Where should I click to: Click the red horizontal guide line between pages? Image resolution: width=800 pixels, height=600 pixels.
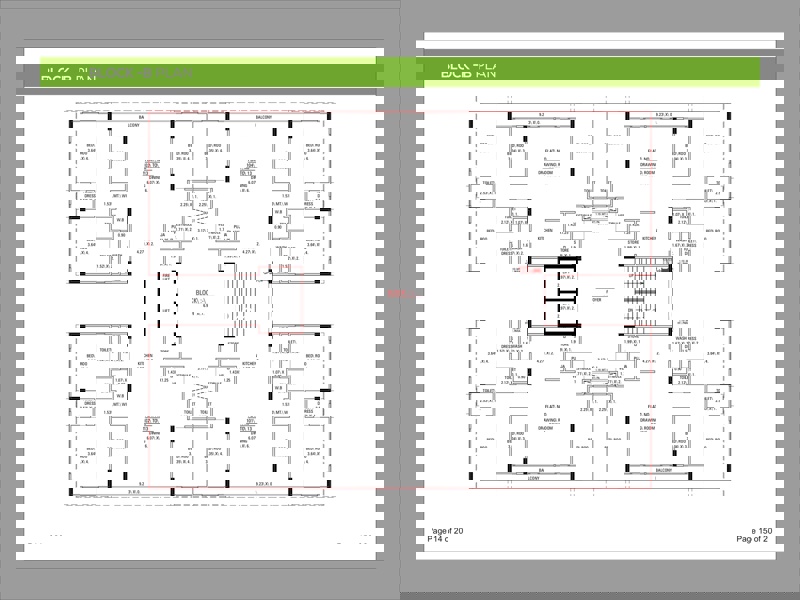click(x=402, y=294)
